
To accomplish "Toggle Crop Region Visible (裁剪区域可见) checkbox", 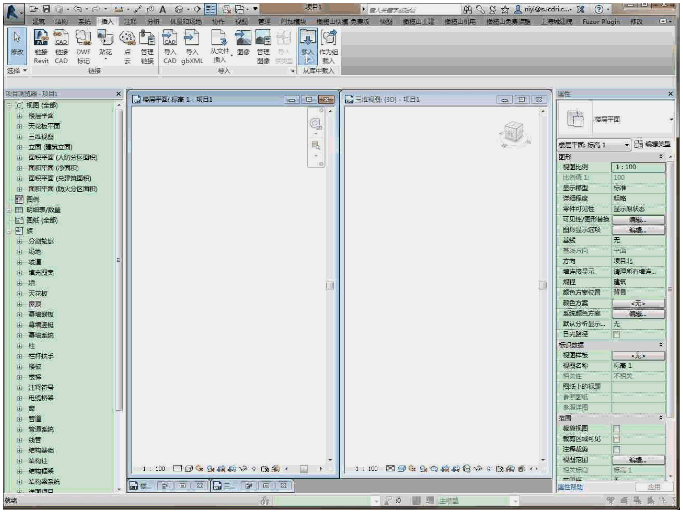I will click(x=616, y=439).
